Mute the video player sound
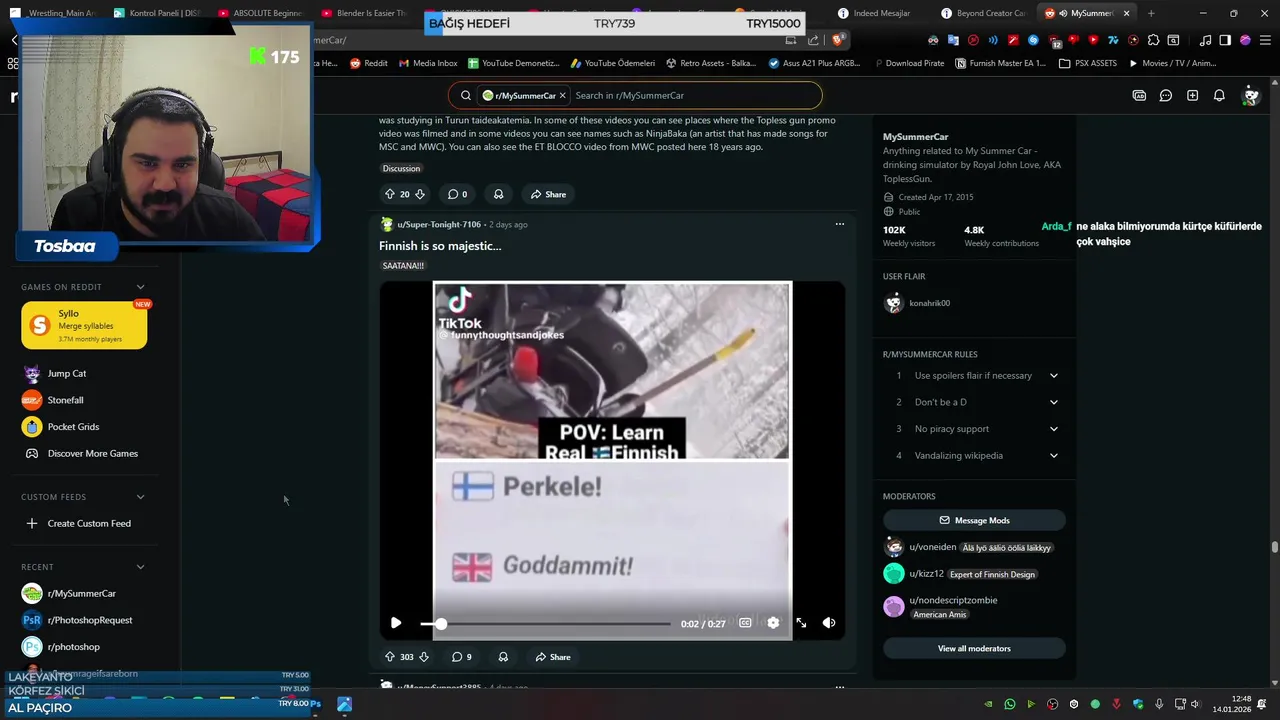 click(x=829, y=623)
